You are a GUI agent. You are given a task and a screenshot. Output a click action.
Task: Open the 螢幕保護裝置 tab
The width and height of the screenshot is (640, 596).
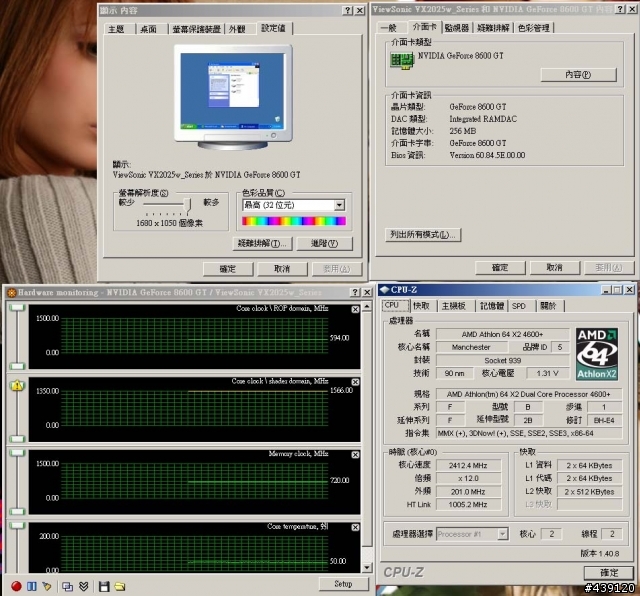point(196,29)
